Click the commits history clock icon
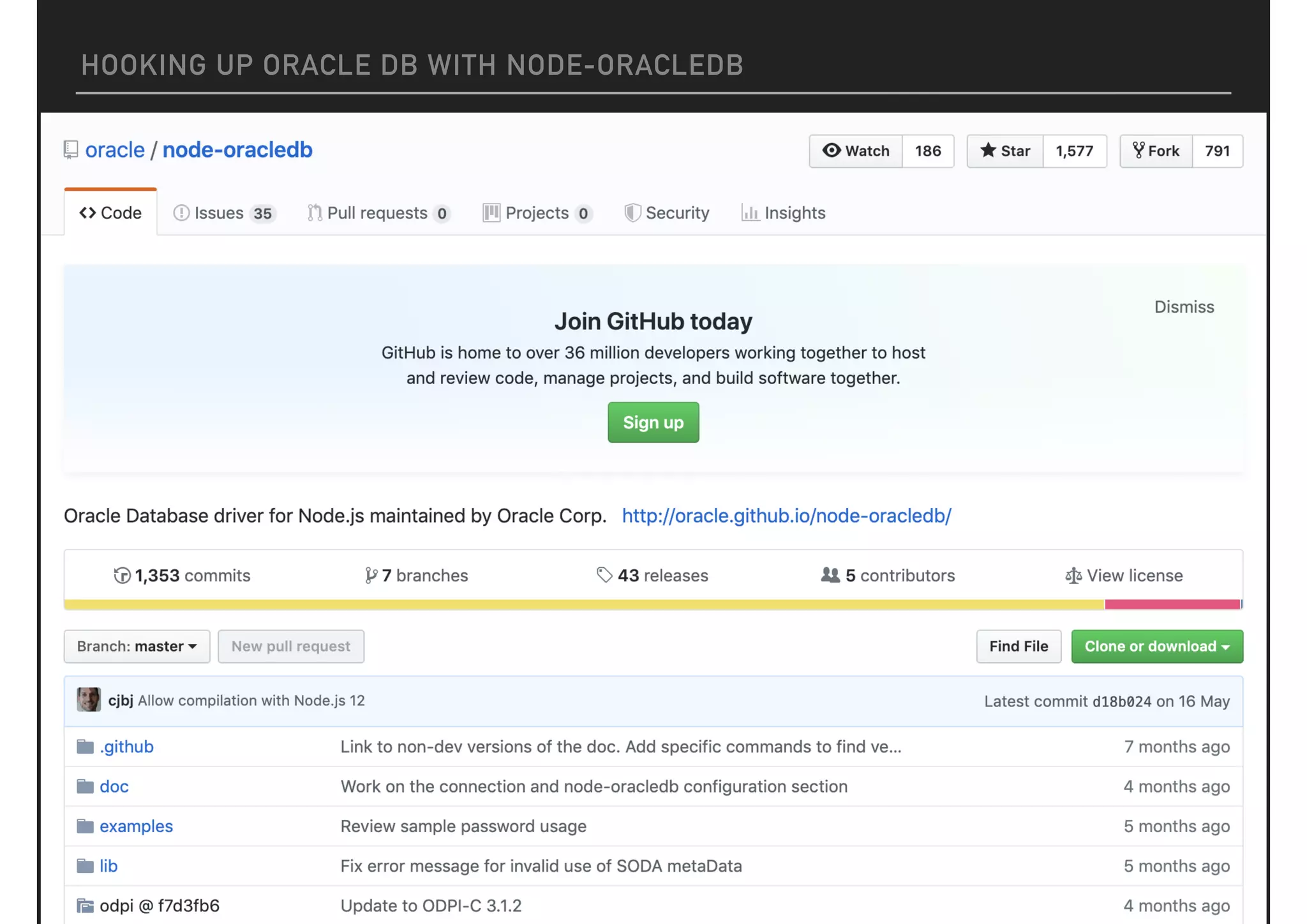 (122, 576)
